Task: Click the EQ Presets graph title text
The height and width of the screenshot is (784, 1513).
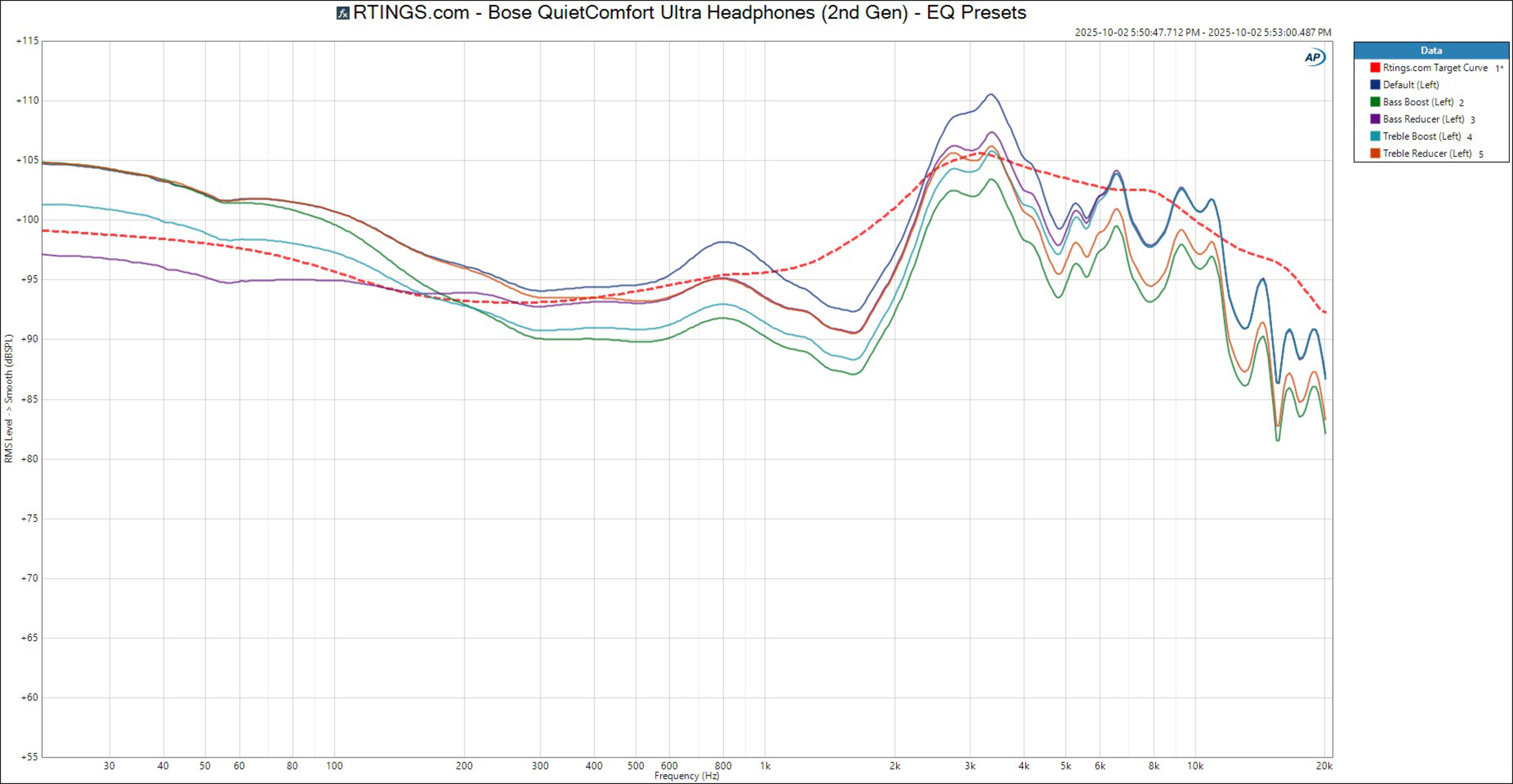Action: click(689, 13)
